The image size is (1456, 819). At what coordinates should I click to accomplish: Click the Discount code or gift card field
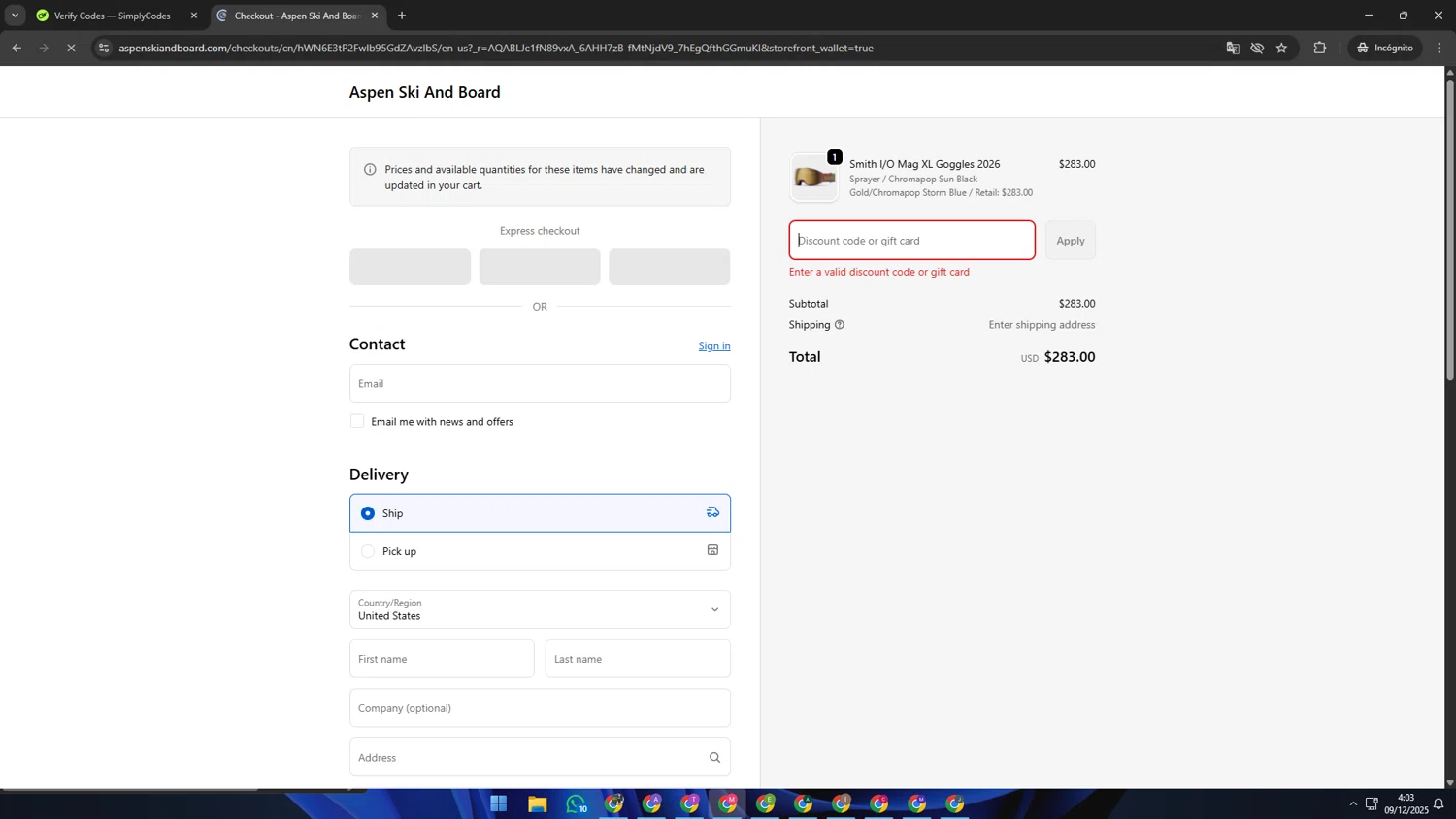tap(911, 241)
